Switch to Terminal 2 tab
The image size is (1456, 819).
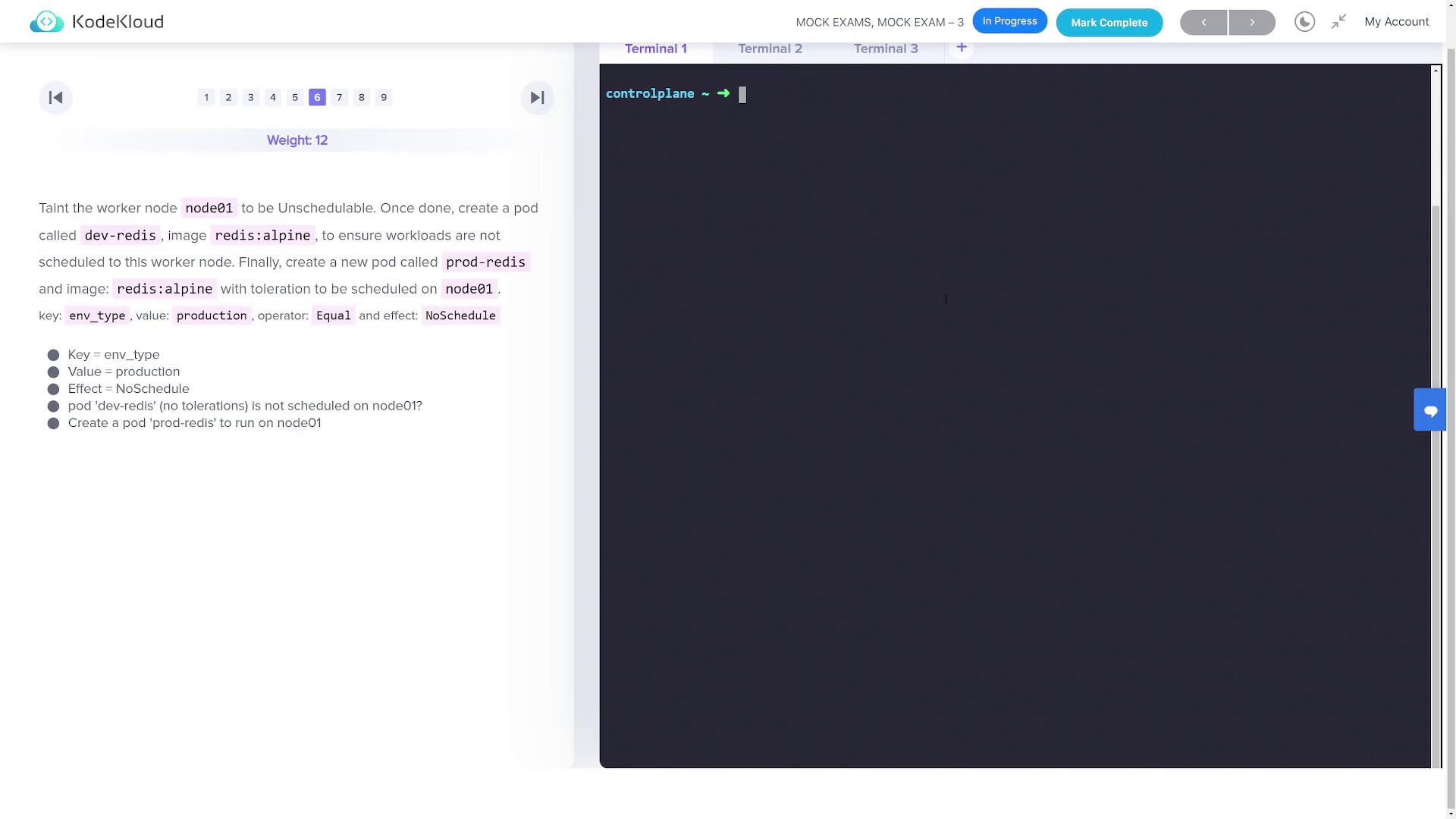pos(770,49)
